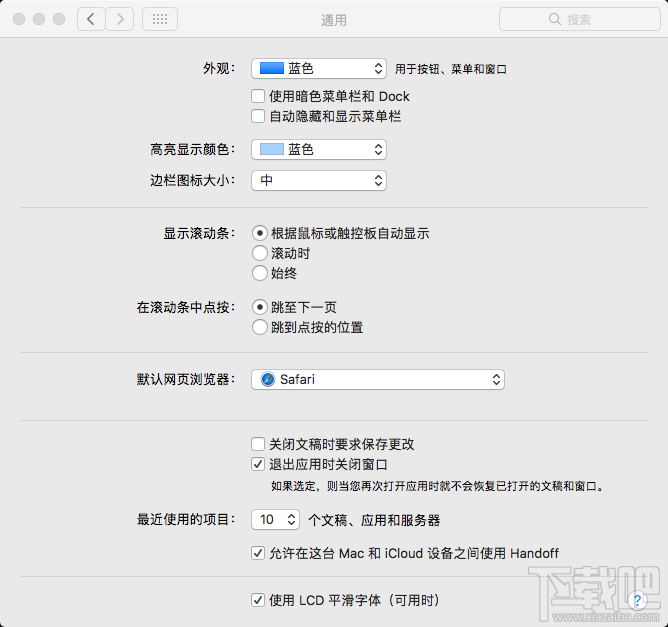Viewport: 668px width, 627px height.
Task: Click the 在滚动条中点按 label
Action: click(x=186, y=307)
